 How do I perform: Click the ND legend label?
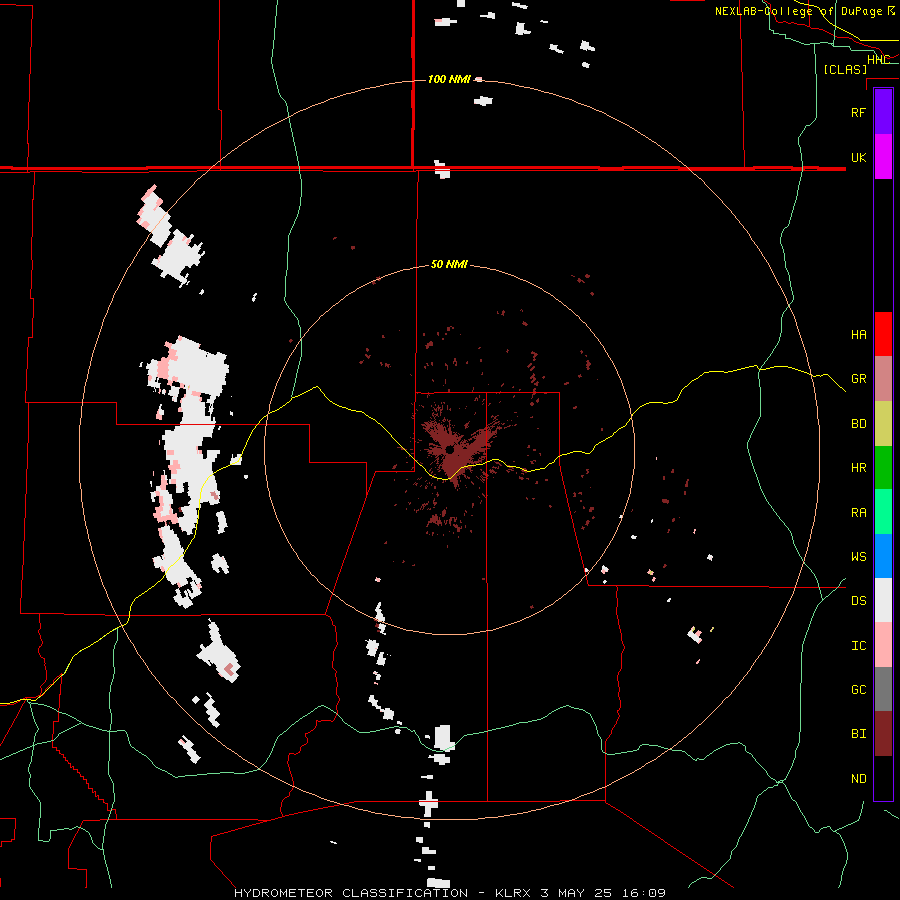(858, 779)
